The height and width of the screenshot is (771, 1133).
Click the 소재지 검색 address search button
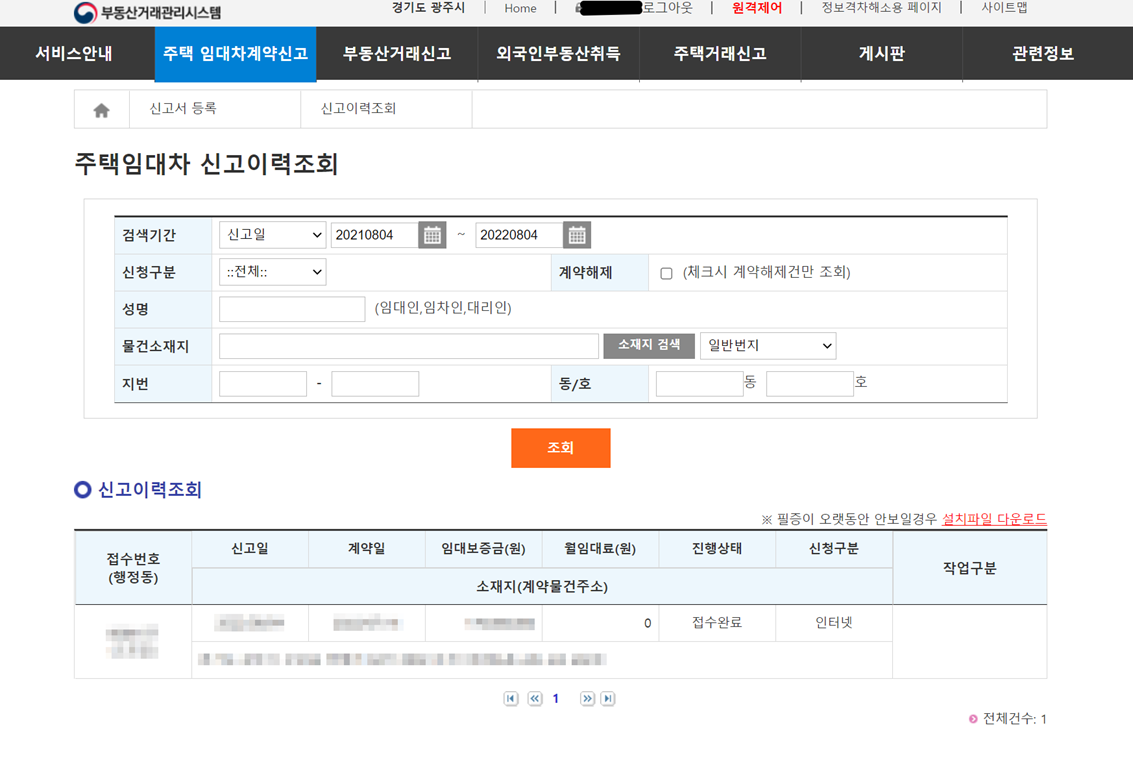[x=648, y=345]
